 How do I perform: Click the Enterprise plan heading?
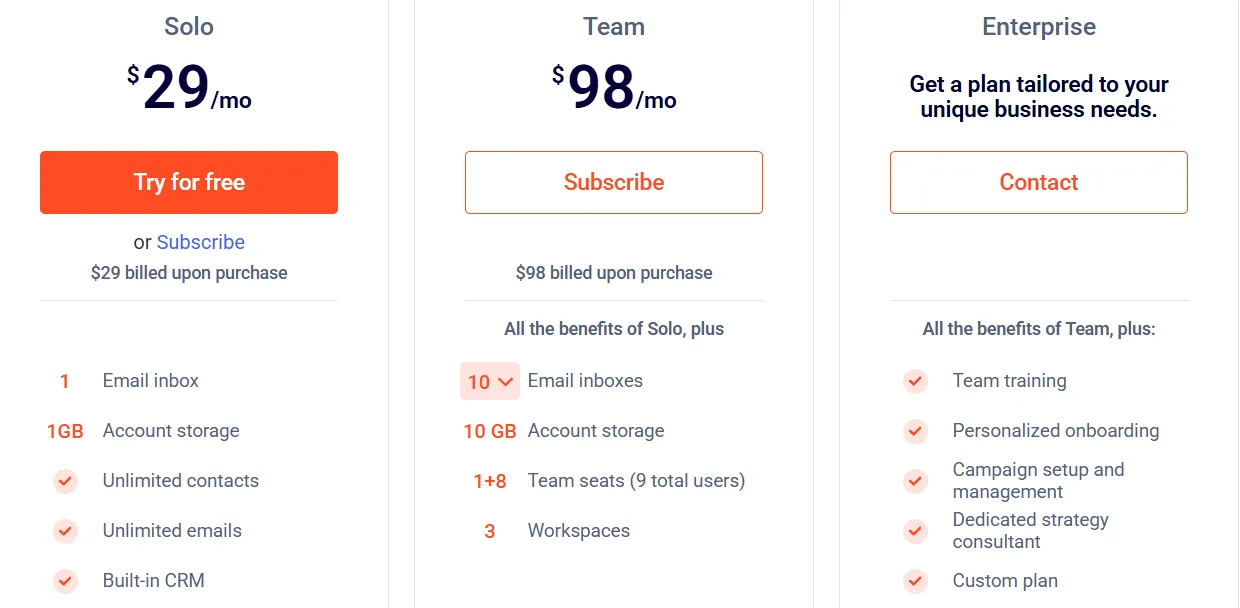(x=1039, y=27)
